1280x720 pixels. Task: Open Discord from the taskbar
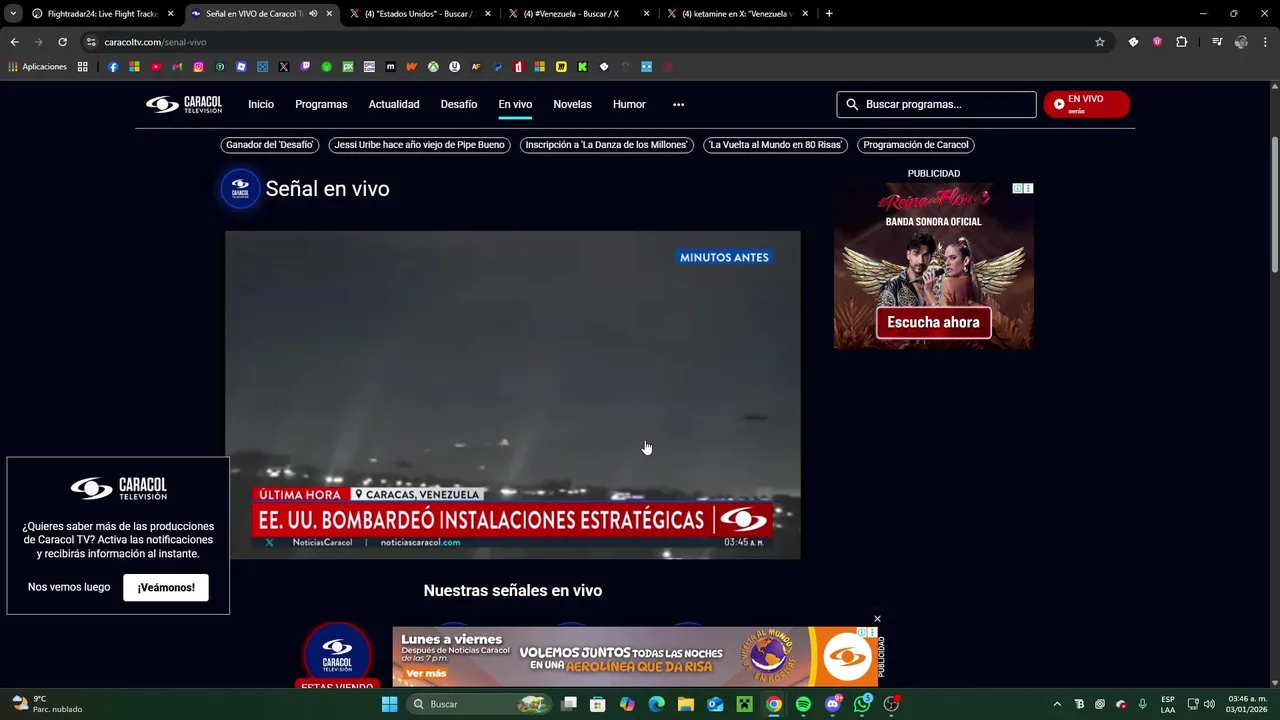[833, 704]
